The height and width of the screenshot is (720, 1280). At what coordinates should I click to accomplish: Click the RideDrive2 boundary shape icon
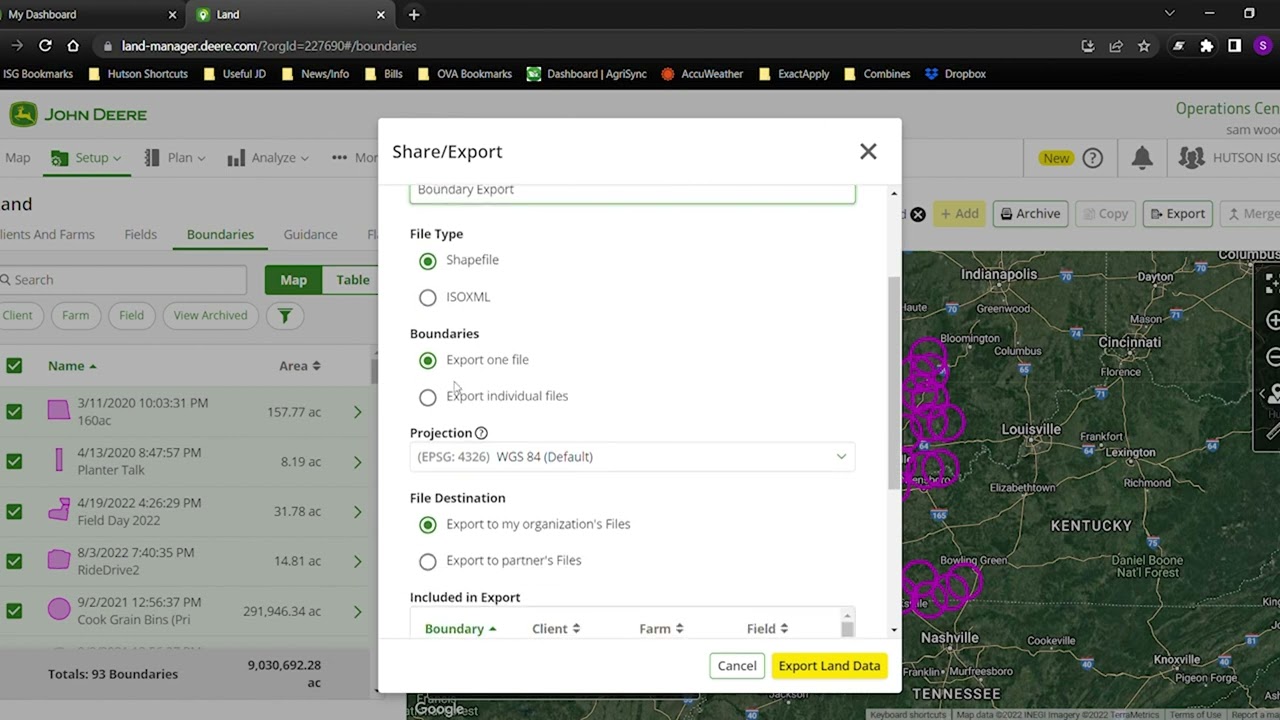coord(59,560)
